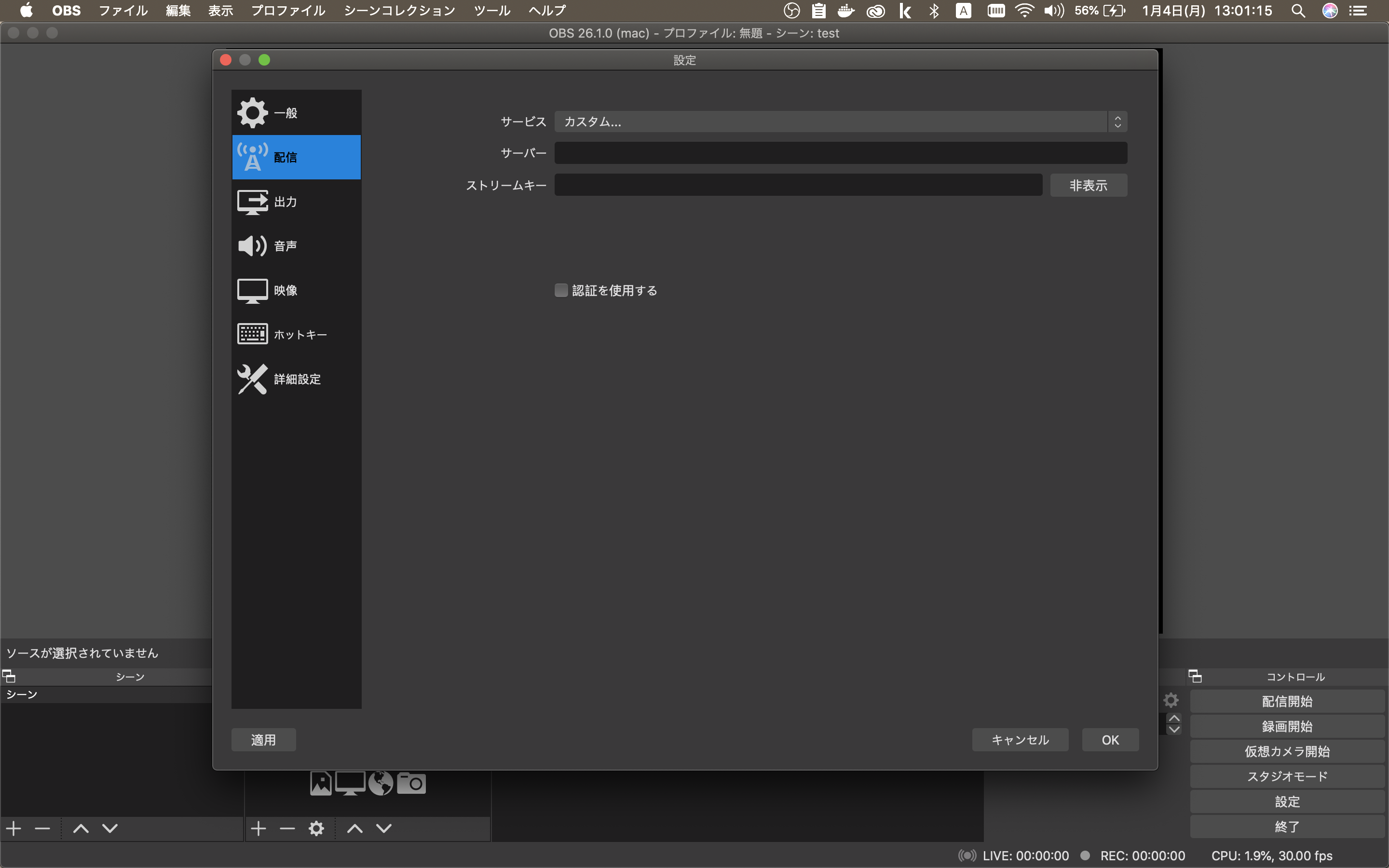
Task: Open the プロファイル menu
Action: (x=288, y=11)
